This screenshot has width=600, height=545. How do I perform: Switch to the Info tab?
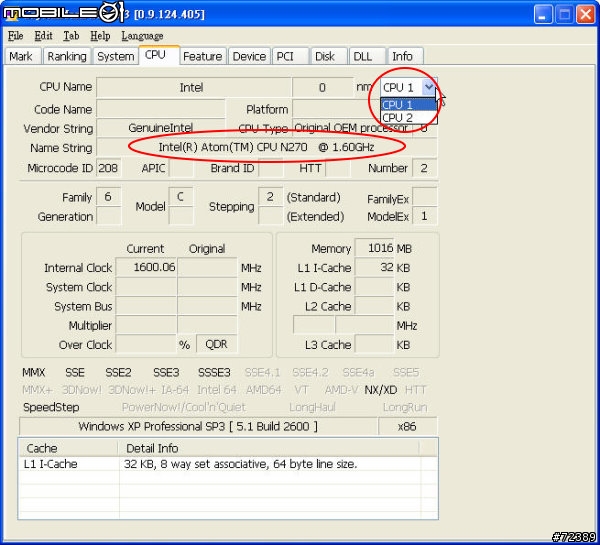point(405,57)
